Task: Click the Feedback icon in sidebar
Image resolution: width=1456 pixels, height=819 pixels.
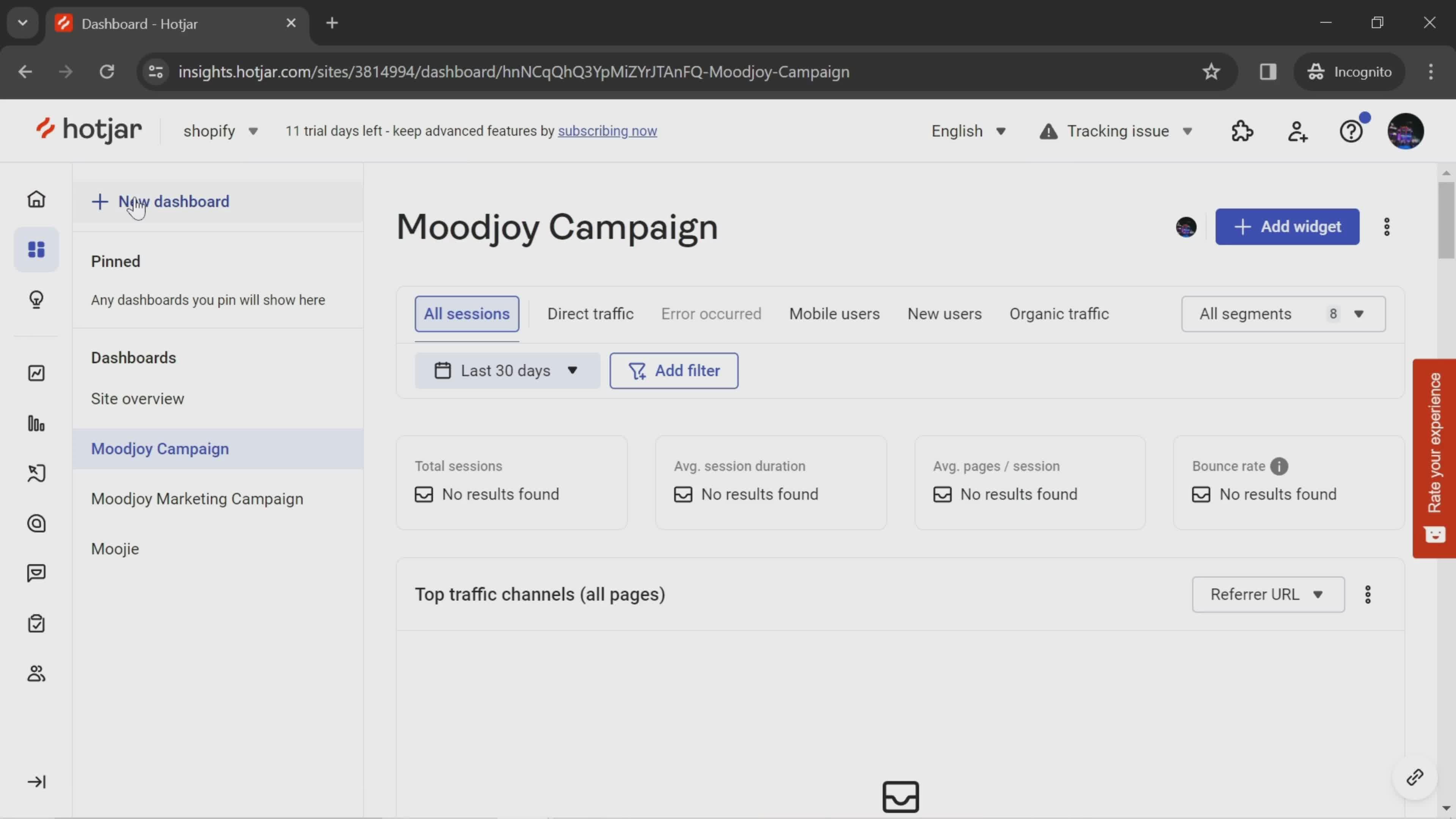Action: 36,573
